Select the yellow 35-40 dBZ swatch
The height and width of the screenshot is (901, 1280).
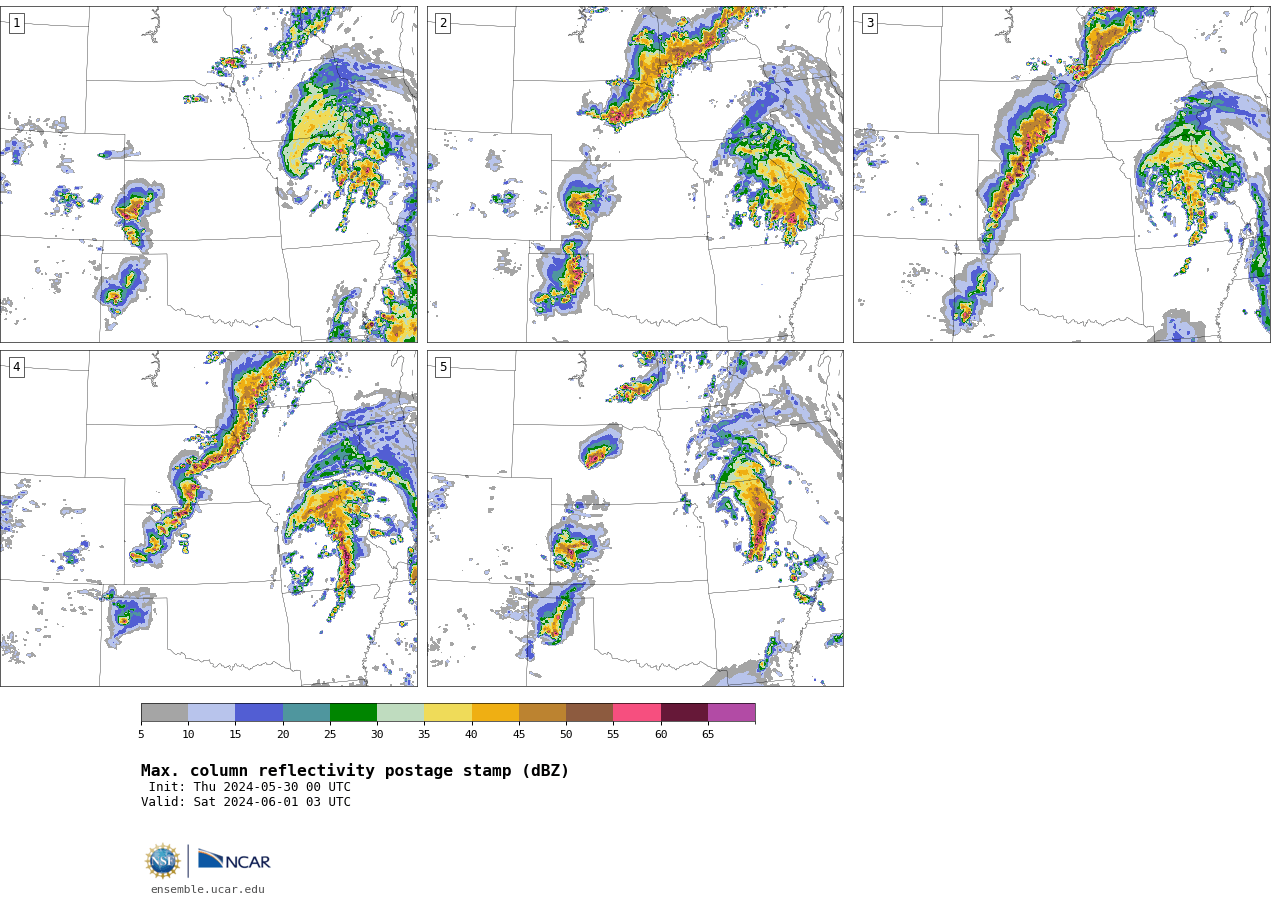click(x=448, y=713)
